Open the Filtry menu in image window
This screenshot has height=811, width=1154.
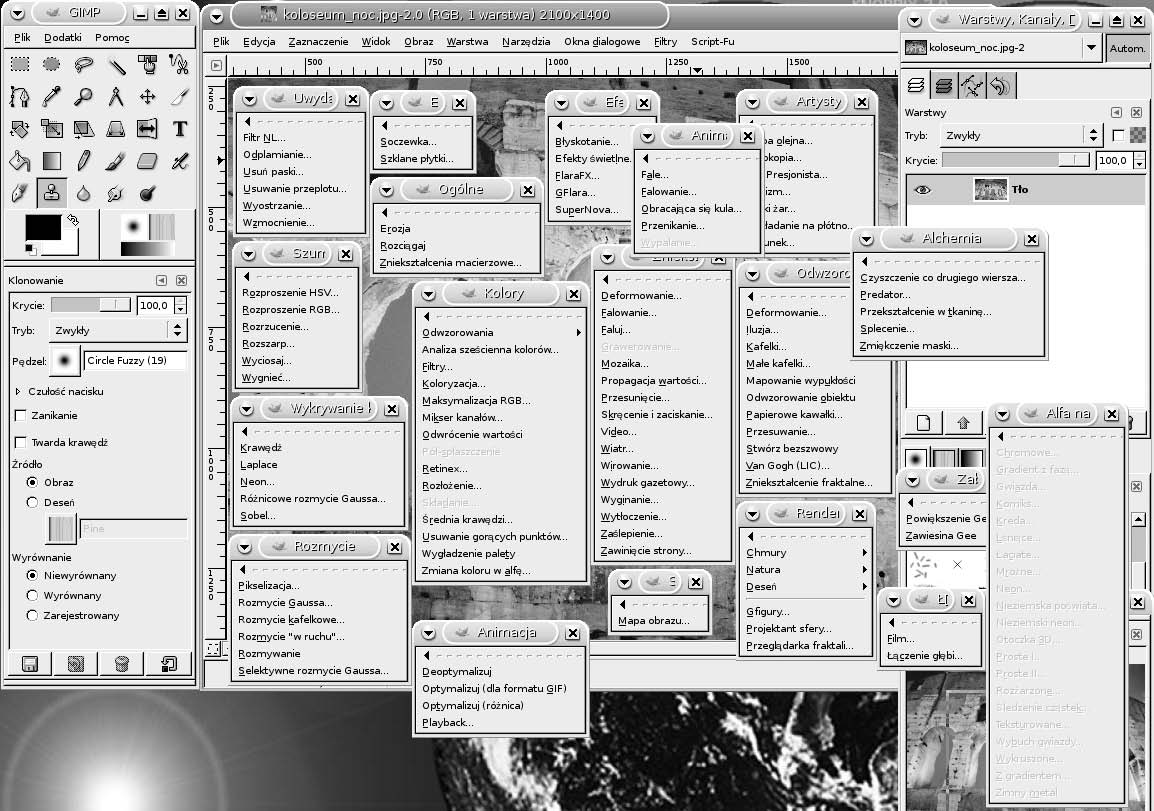[x=665, y=42]
